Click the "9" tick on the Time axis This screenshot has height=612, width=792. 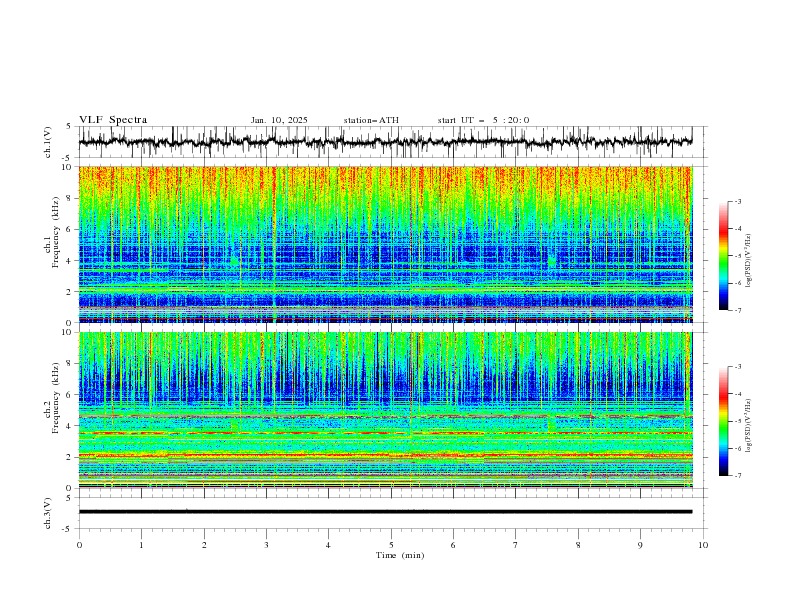[x=640, y=545]
